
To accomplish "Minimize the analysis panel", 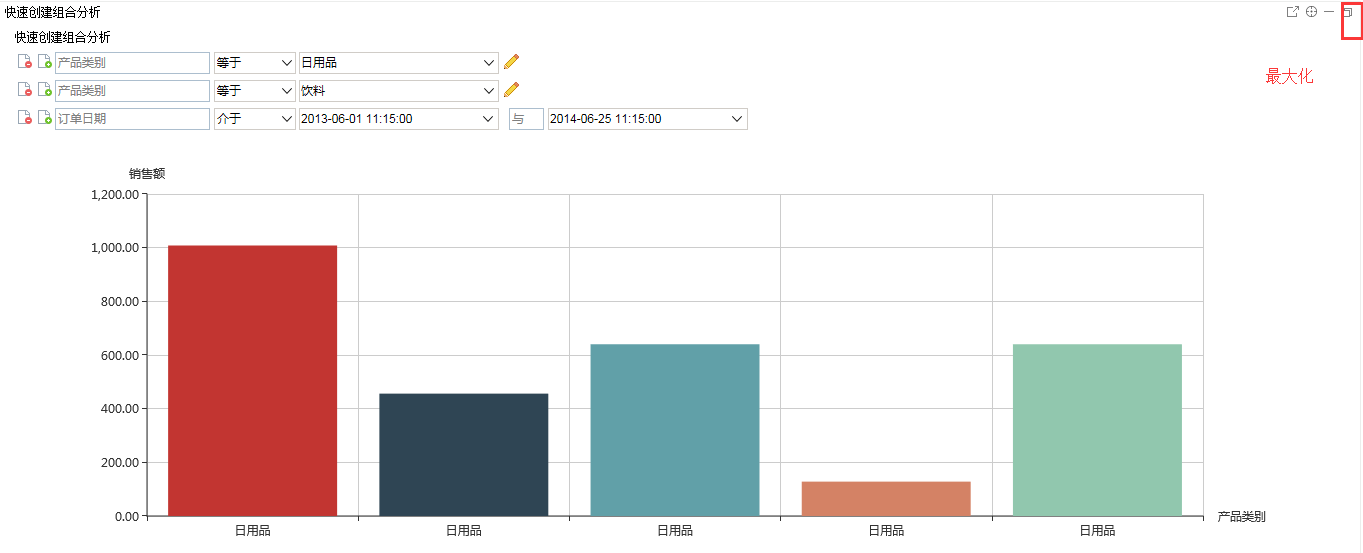I will [1329, 12].
